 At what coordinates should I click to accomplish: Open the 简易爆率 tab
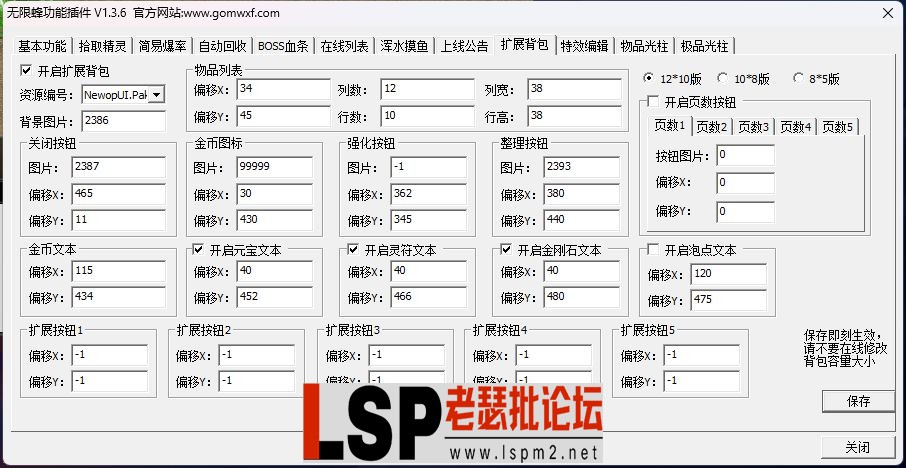click(162, 46)
